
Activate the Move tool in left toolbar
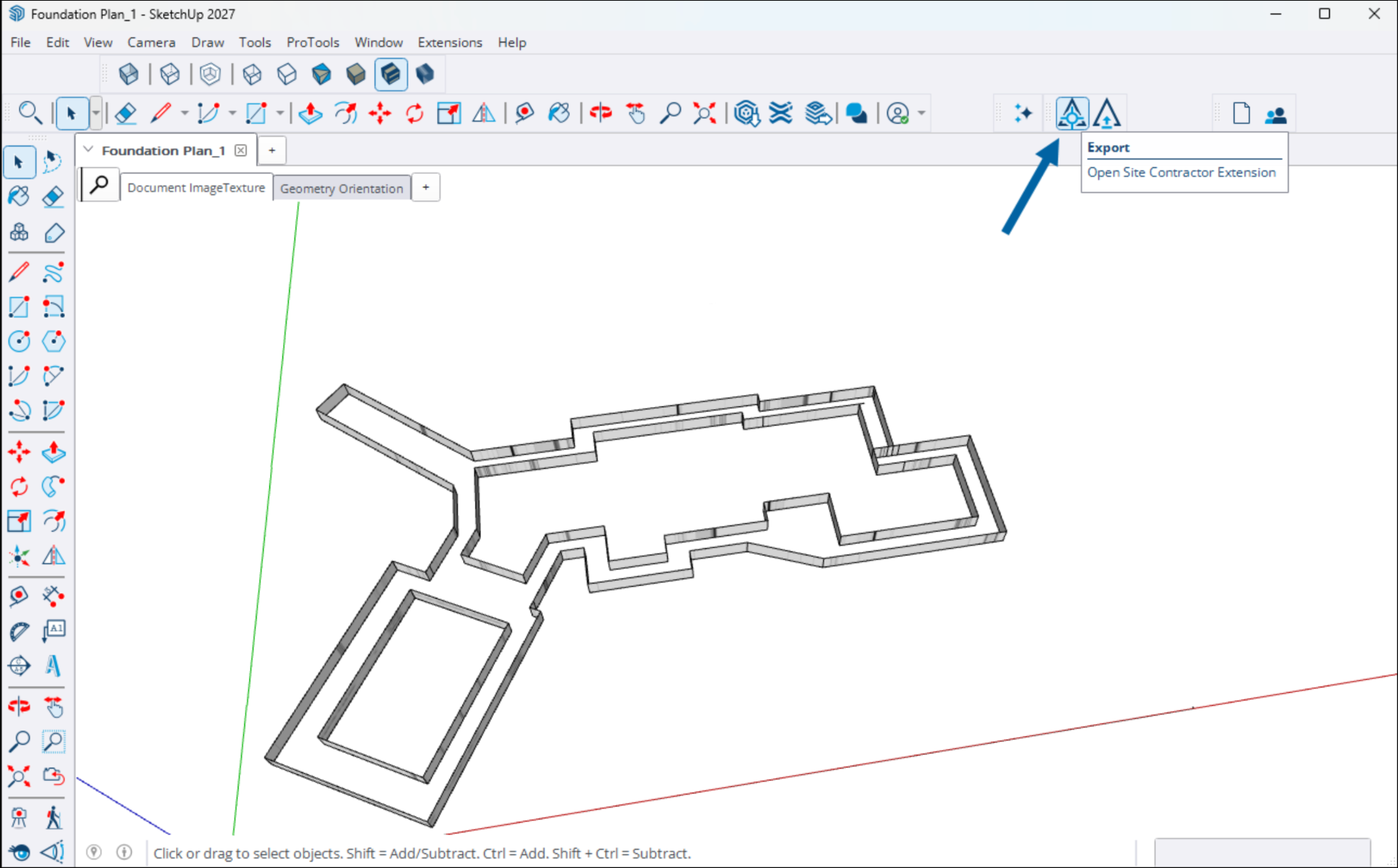pos(19,451)
